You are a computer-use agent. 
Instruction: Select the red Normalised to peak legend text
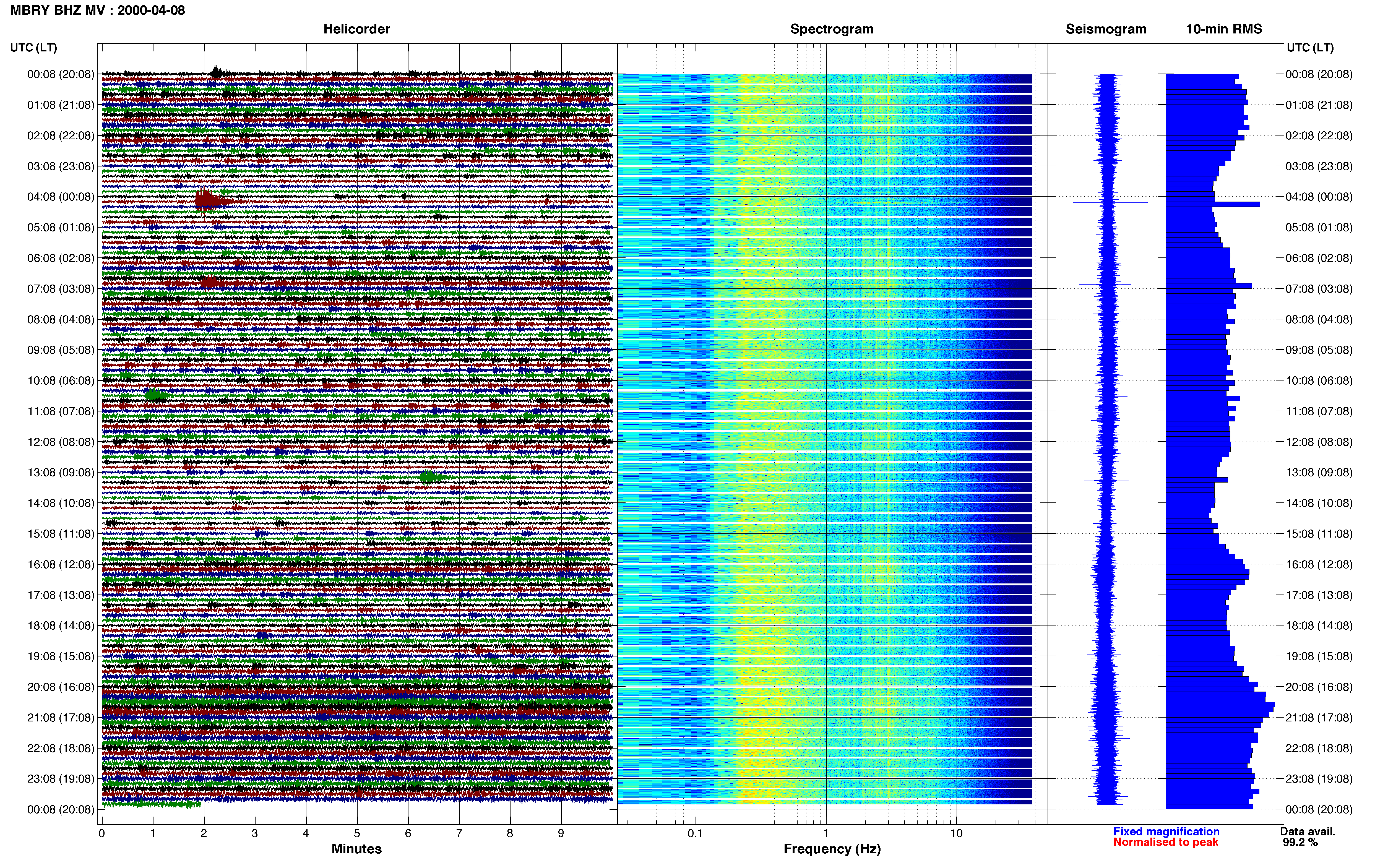(1165, 842)
